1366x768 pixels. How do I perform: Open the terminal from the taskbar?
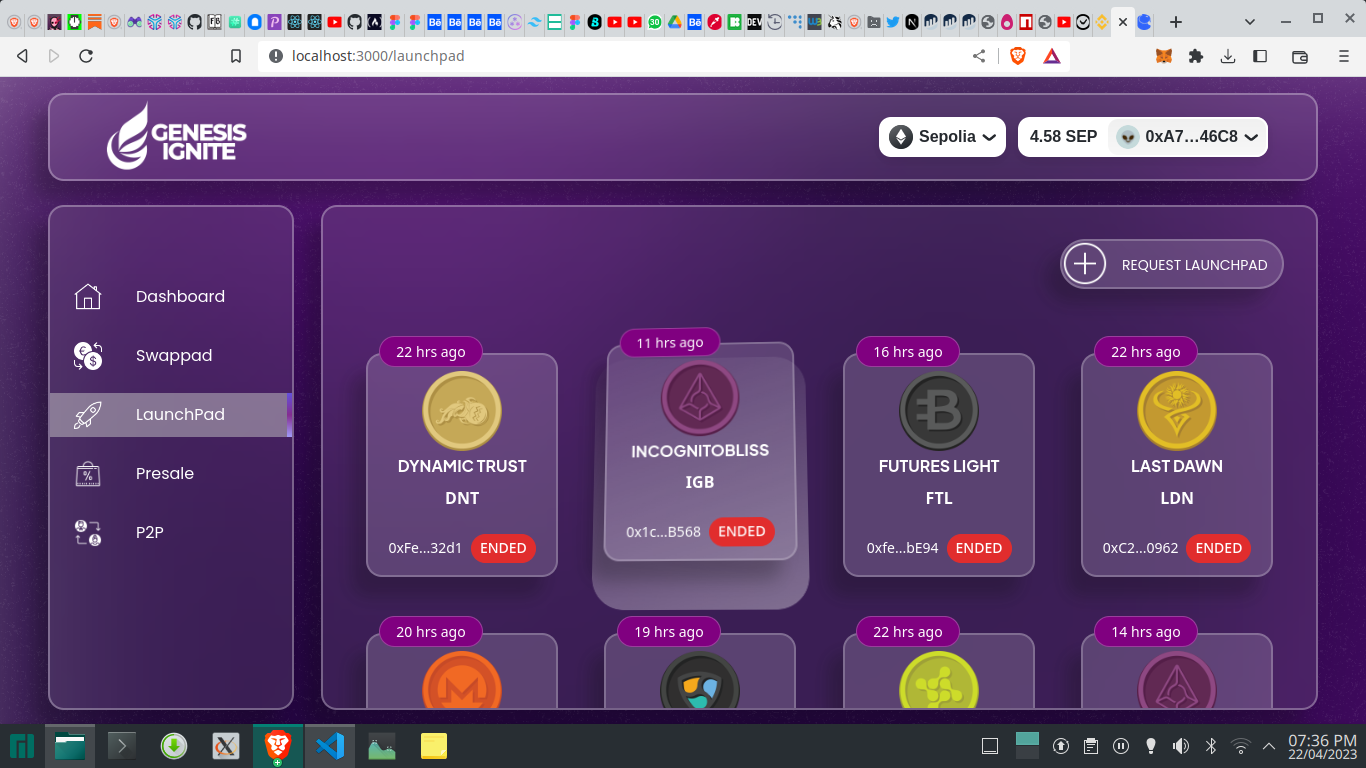point(121,746)
